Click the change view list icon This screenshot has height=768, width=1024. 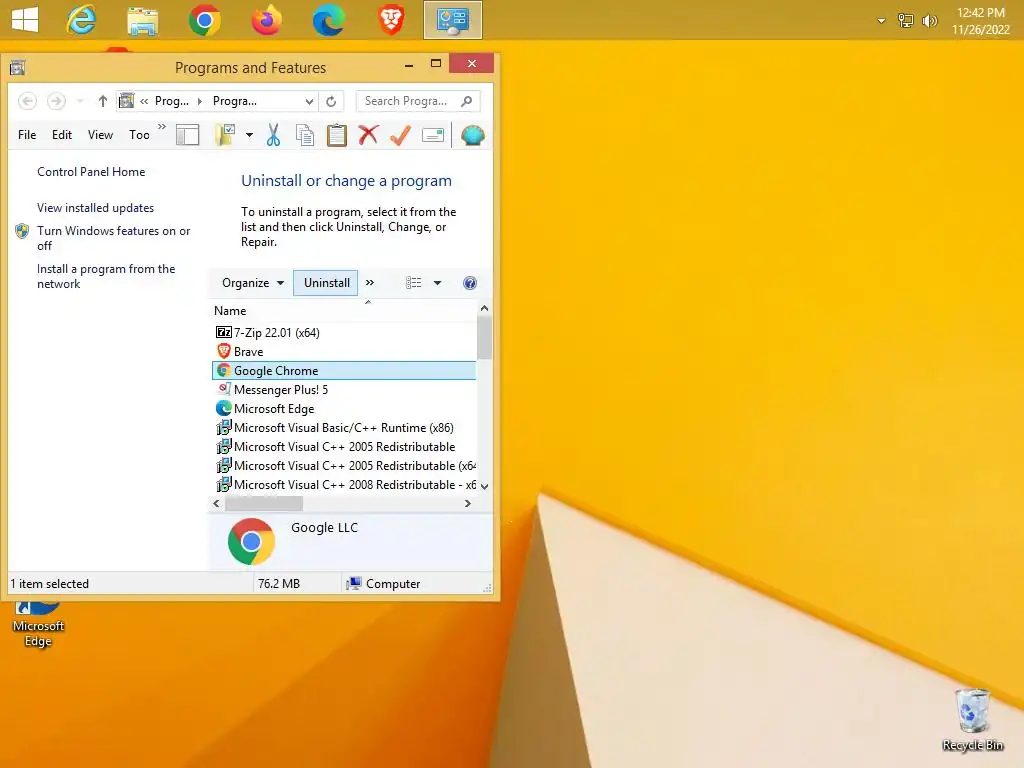click(x=413, y=283)
